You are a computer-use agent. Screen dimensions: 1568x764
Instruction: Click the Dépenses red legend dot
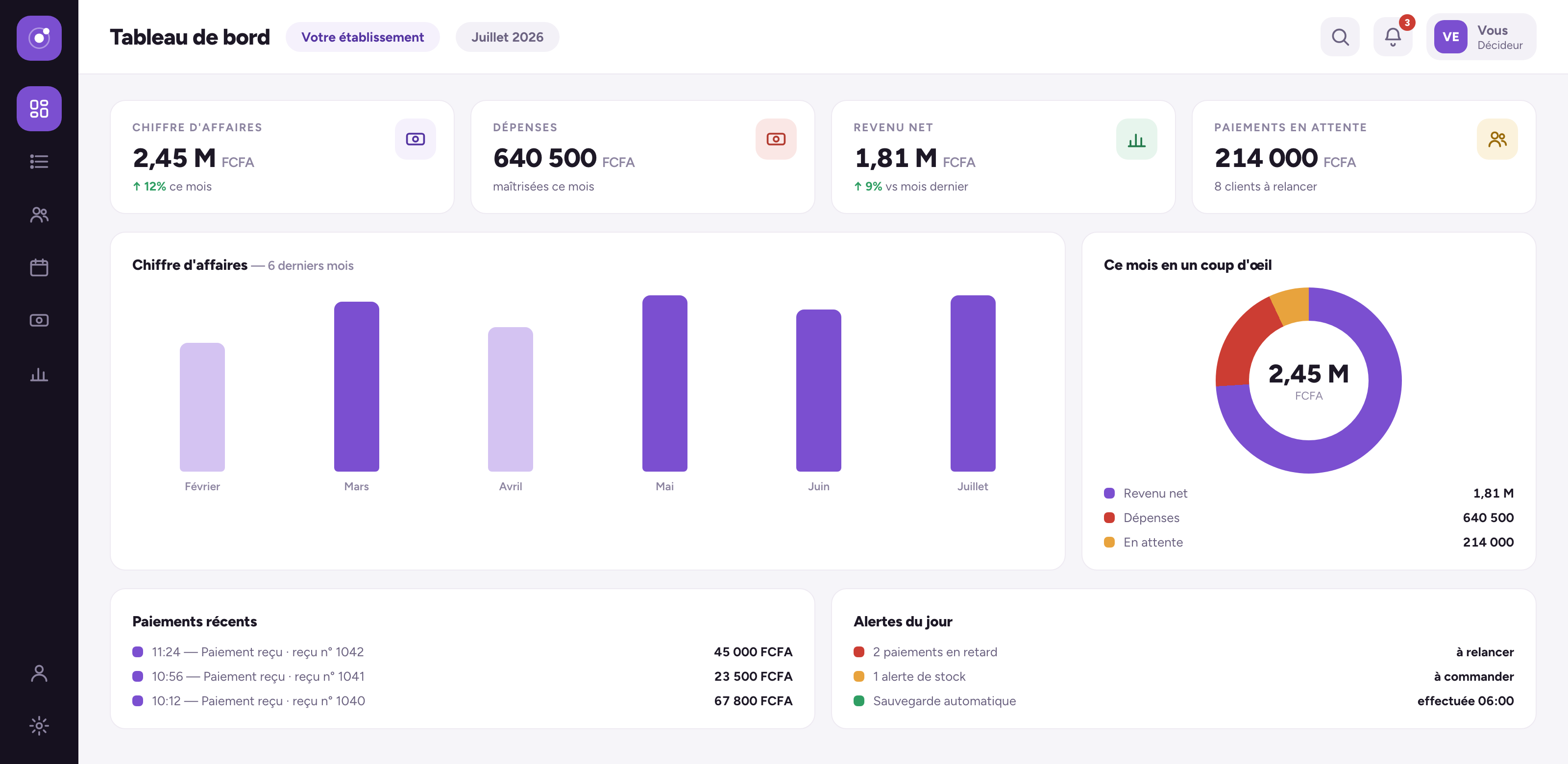tap(1109, 518)
